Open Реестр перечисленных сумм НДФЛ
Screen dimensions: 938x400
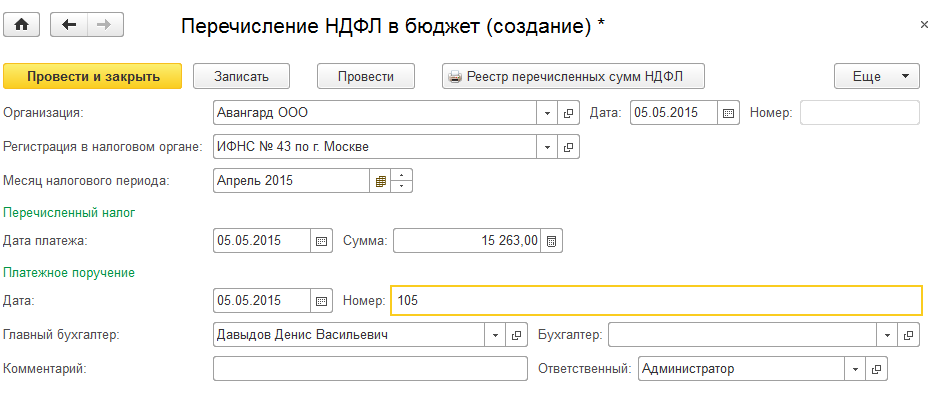click(574, 76)
